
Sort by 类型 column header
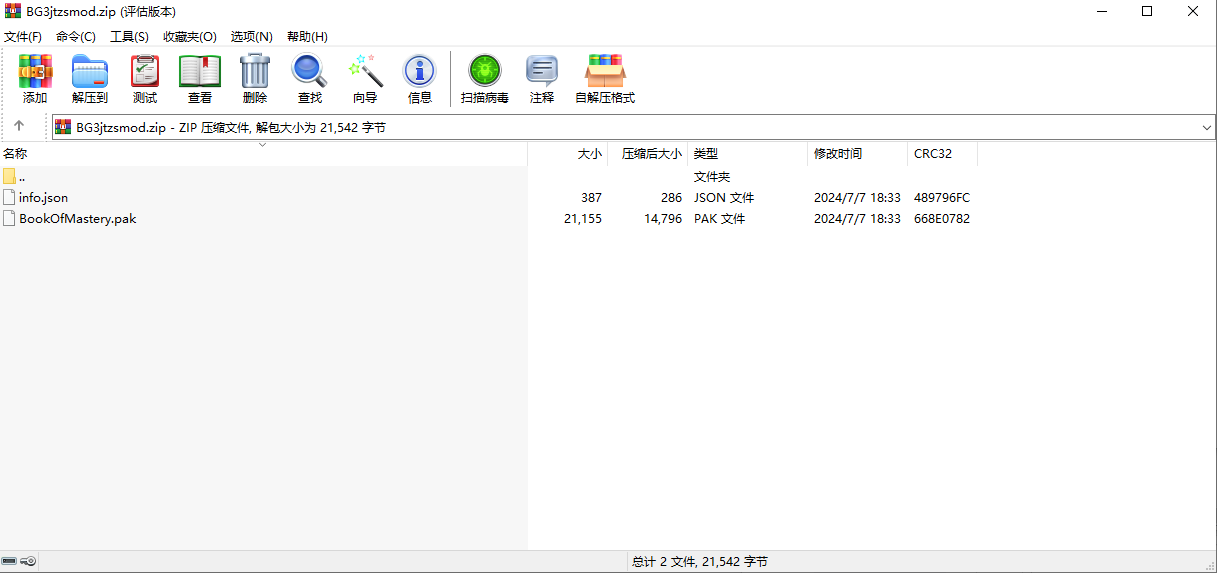(747, 154)
